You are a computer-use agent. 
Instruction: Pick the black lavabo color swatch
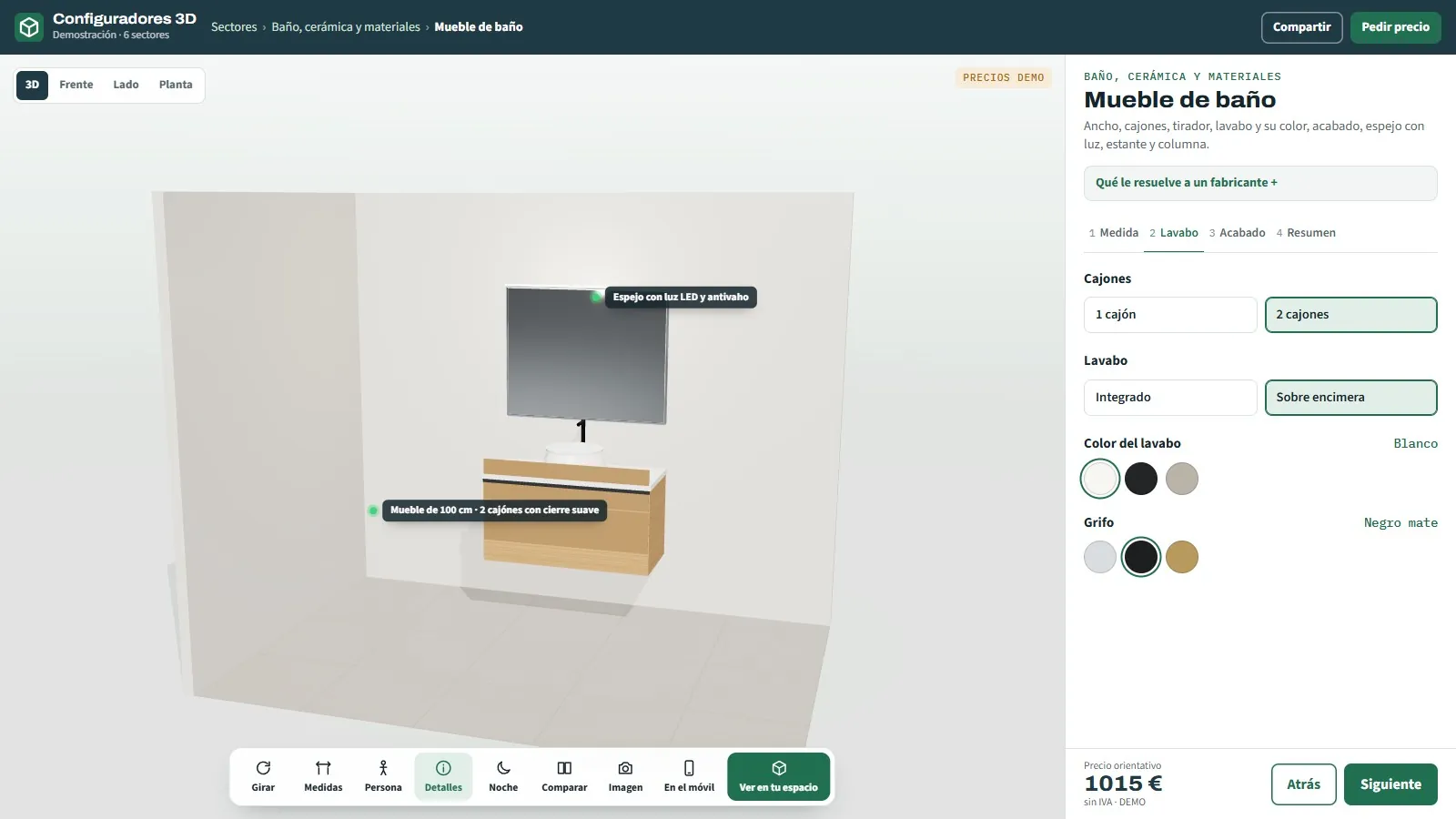tap(1141, 479)
